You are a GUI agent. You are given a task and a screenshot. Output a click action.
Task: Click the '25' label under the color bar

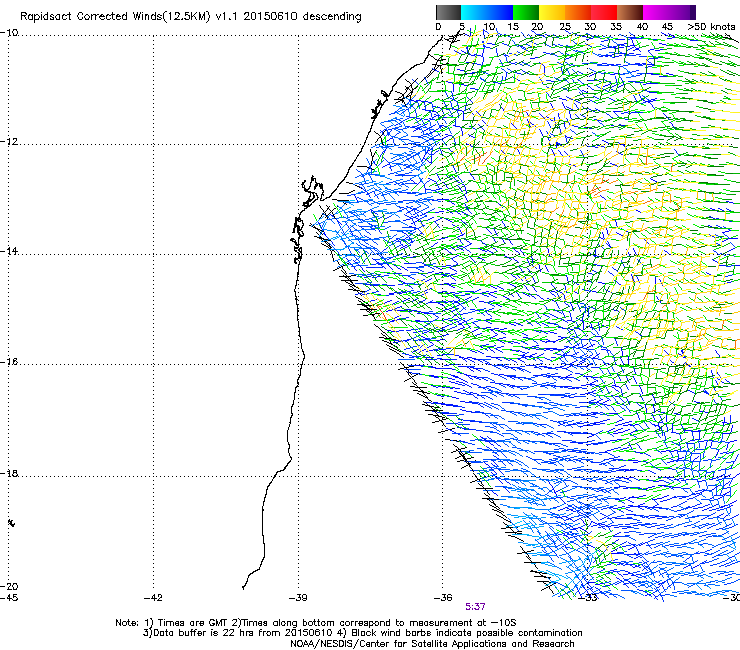pyautogui.click(x=565, y=26)
